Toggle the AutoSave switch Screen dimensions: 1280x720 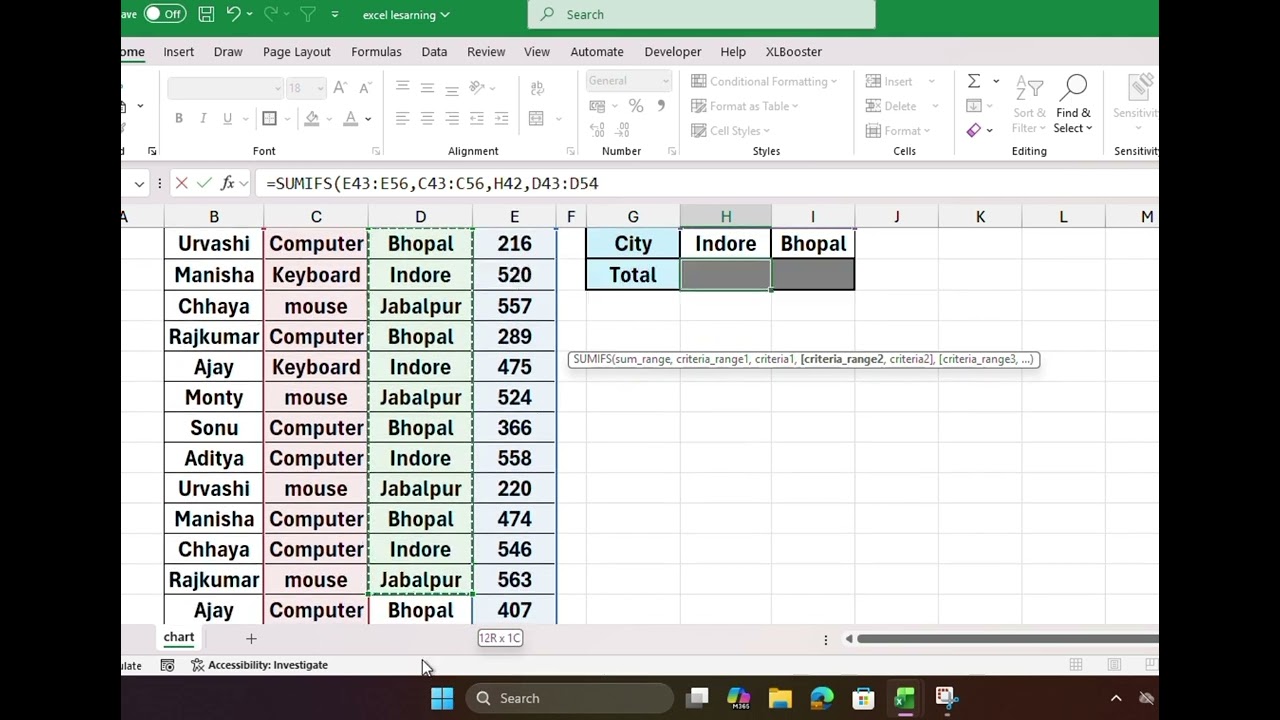[164, 14]
